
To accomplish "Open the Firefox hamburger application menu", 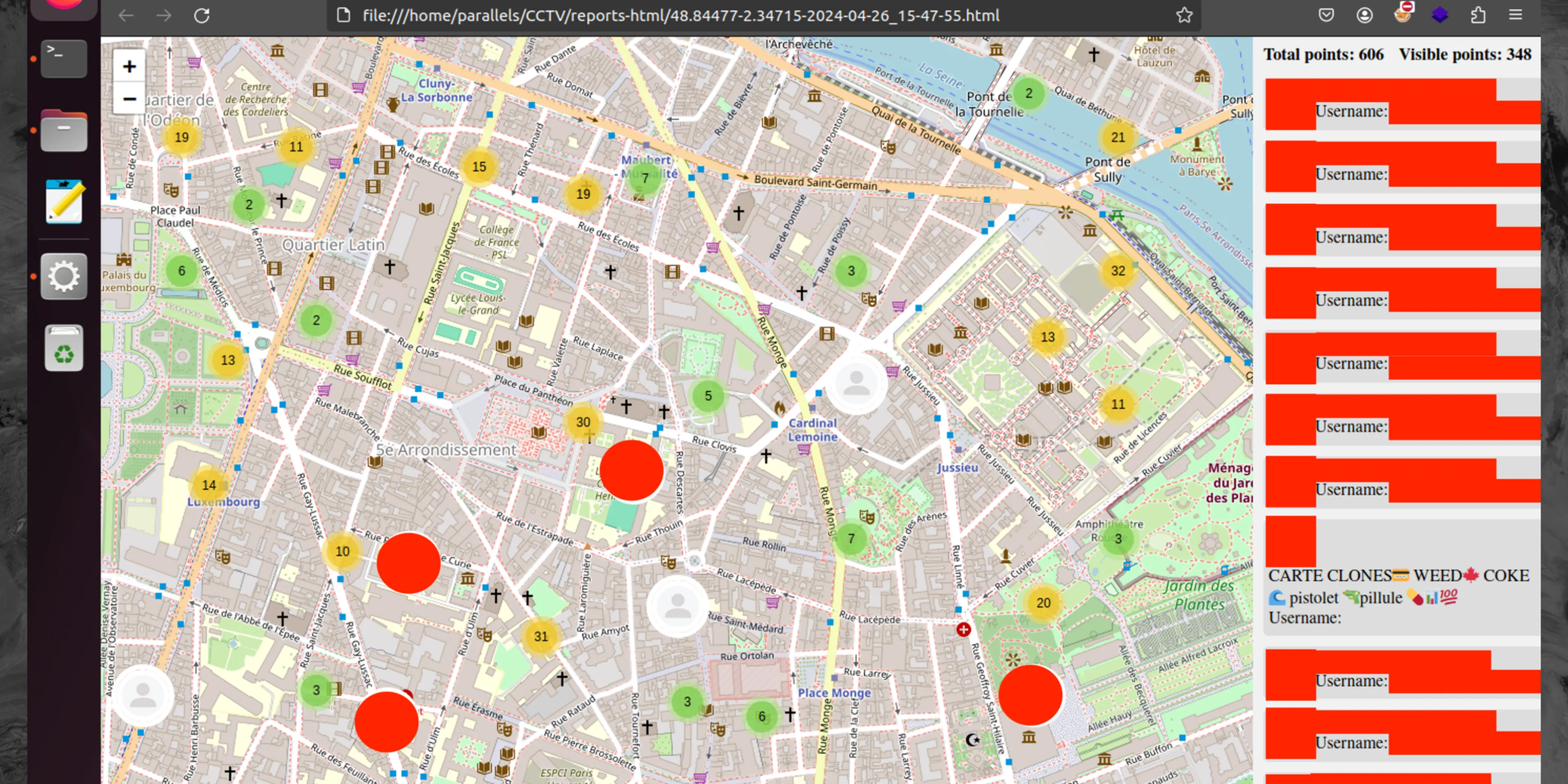I will tap(1515, 15).
